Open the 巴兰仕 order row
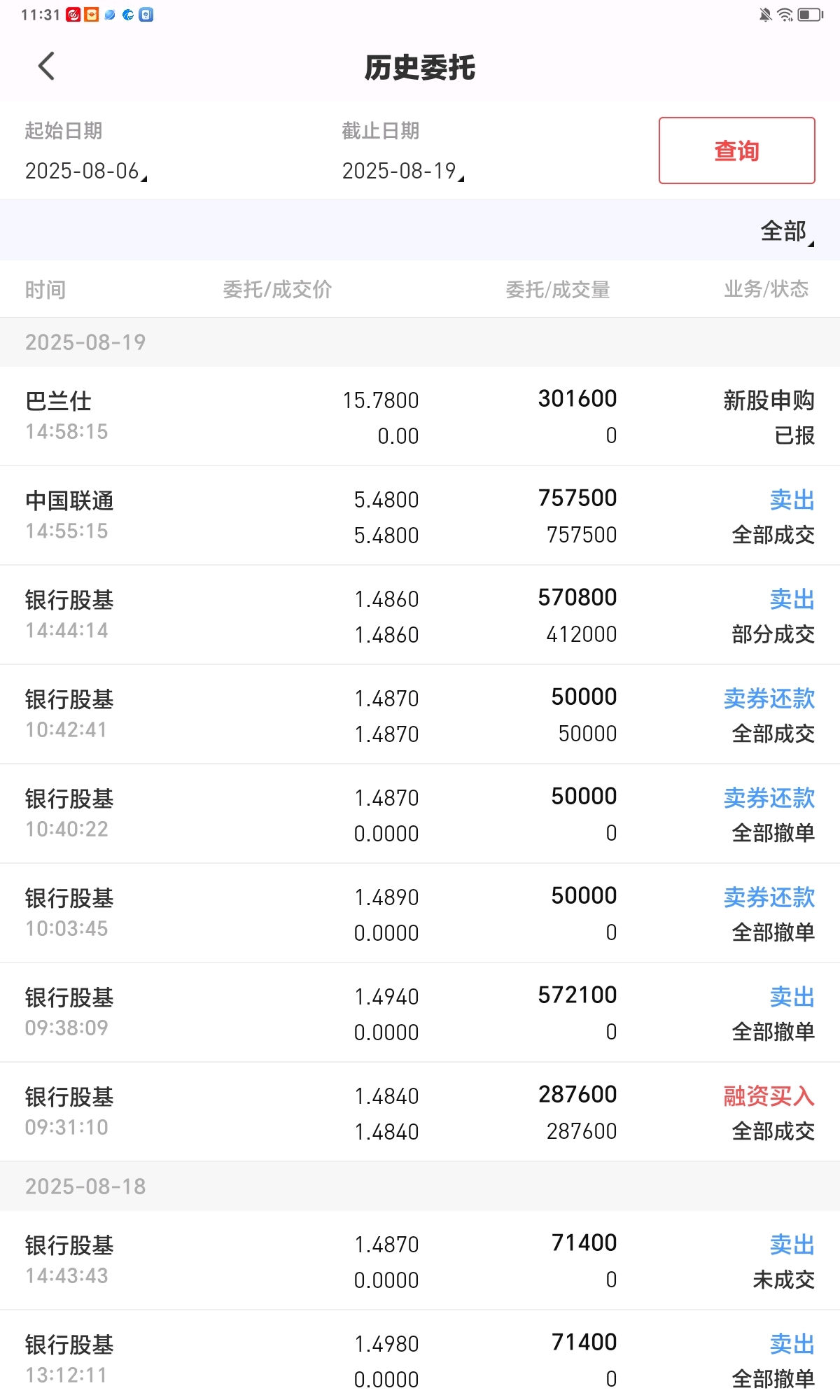This screenshot has height=1400, width=840. point(420,416)
